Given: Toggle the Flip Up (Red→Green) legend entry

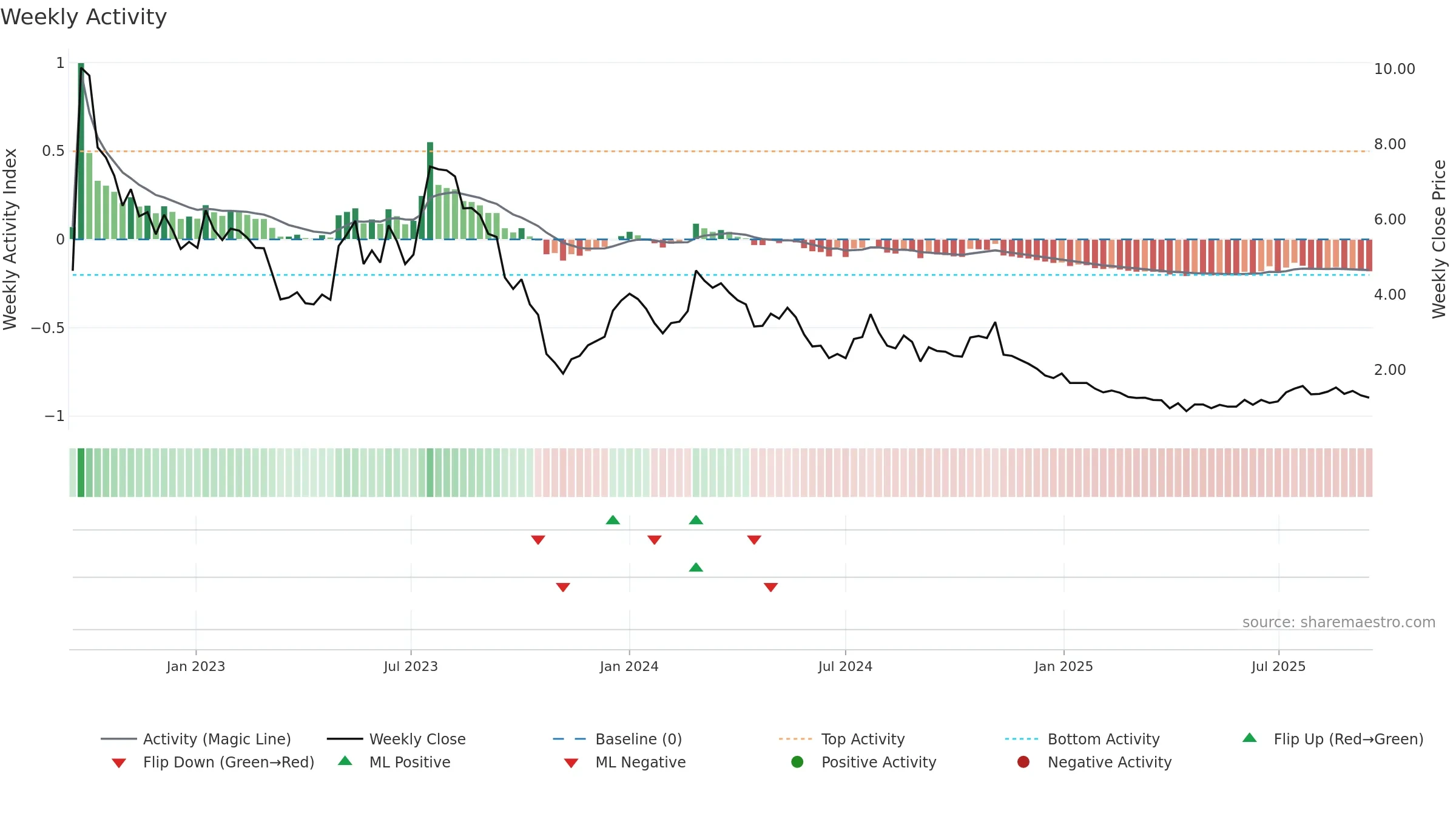Looking at the screenshot, I should 1333,739.
